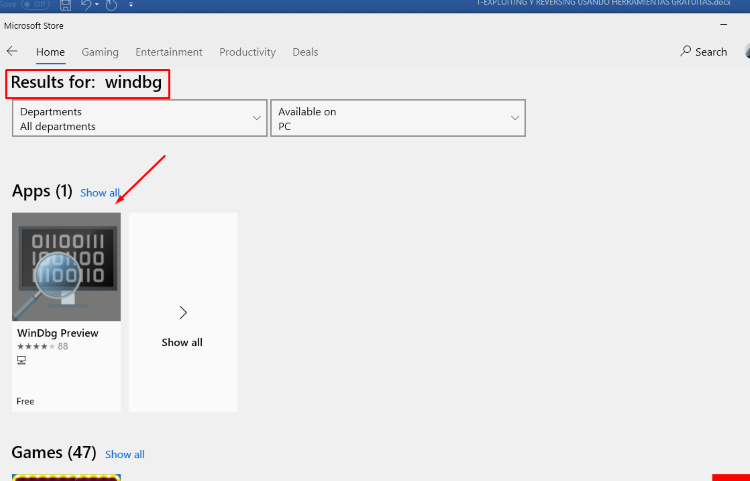
Task: Click the Save icon in Word title bar
Action: [x=66, y=5]
